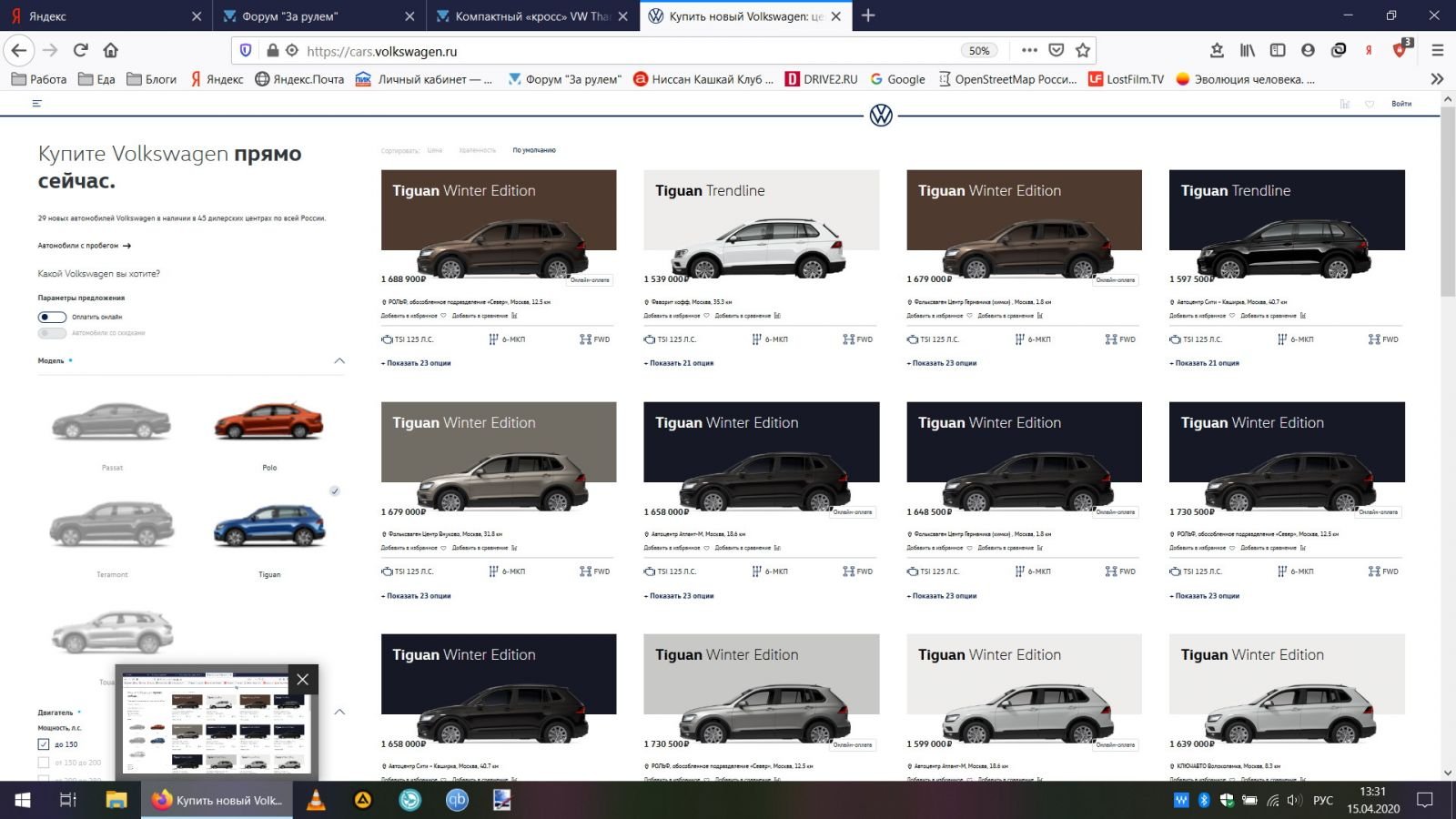
Task: Check the от 150 до 200 power checkbox
Action: coord(44,763)
